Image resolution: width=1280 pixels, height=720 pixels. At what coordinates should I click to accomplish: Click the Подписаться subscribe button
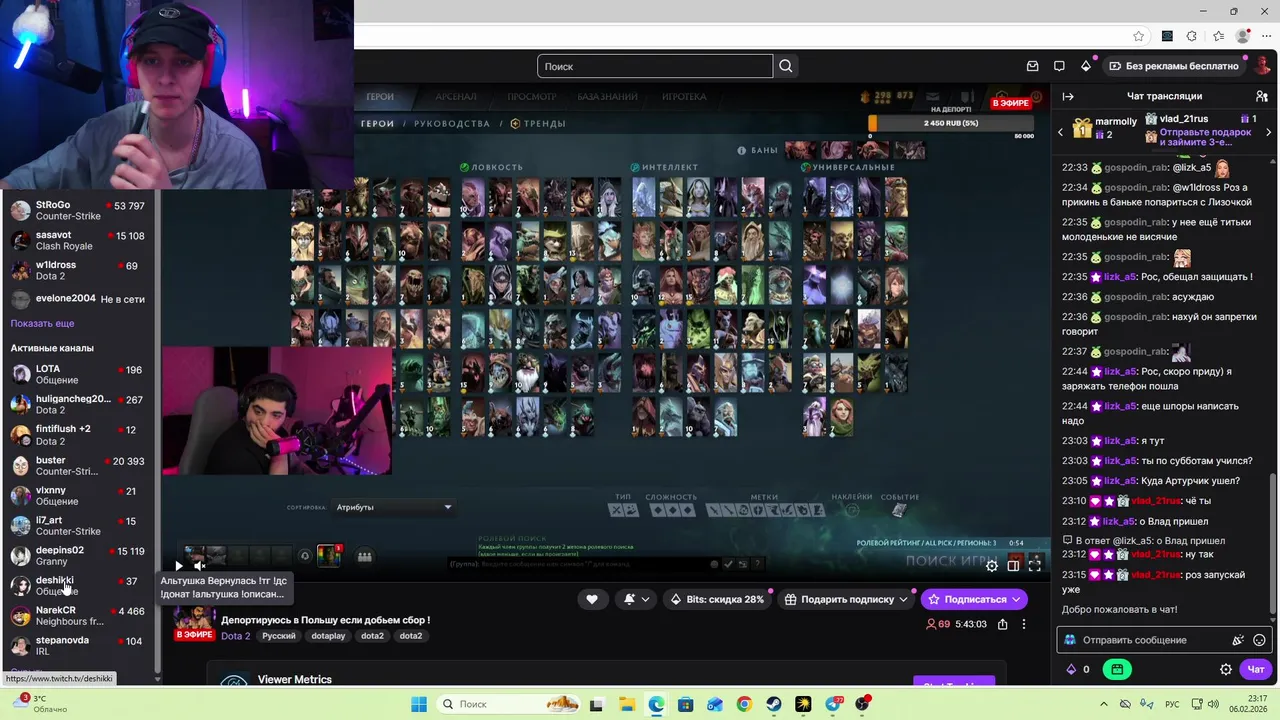pyautogui.click(x=974, y=599)
